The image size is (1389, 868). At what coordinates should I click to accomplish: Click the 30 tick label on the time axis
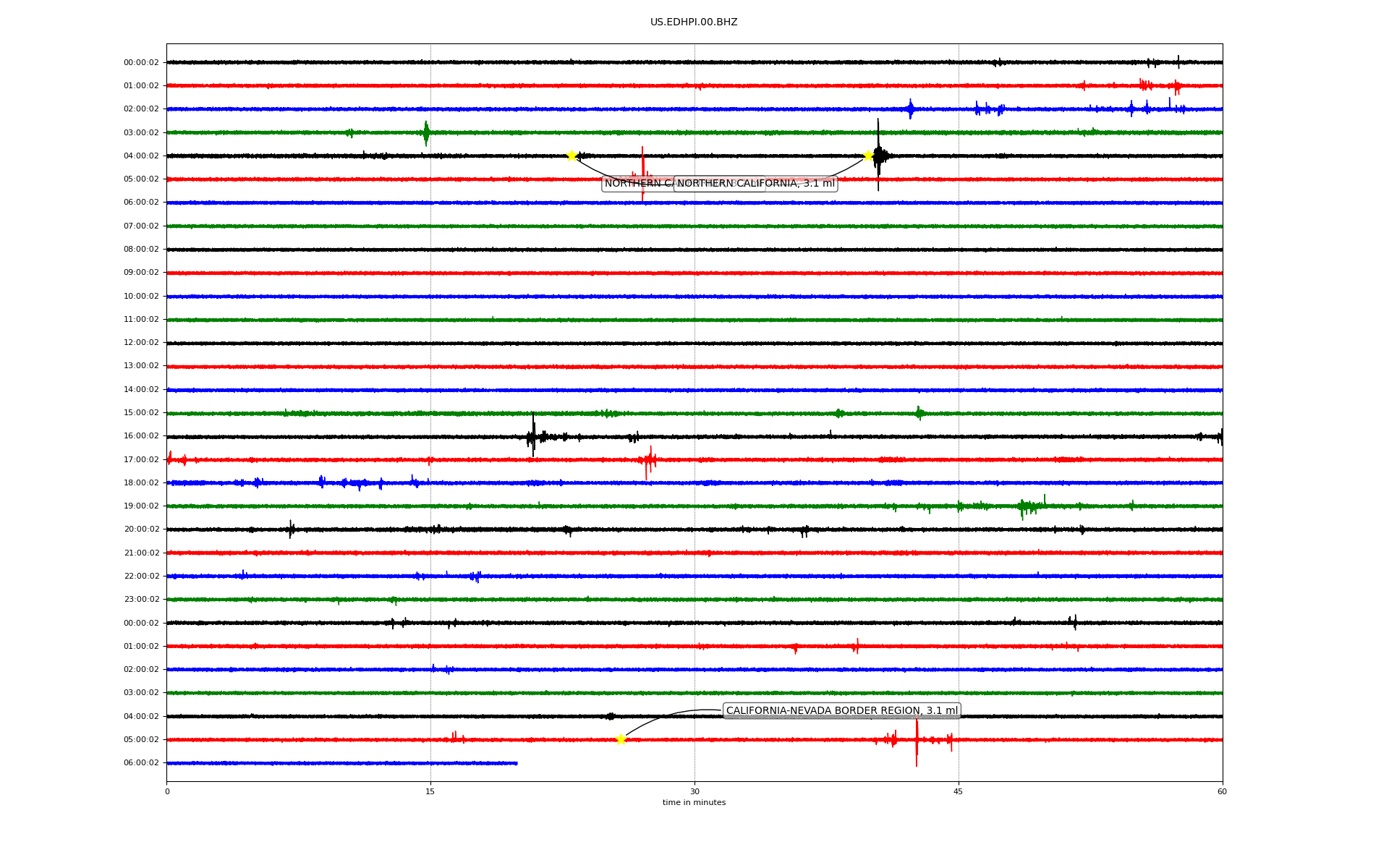click(694, 791)
